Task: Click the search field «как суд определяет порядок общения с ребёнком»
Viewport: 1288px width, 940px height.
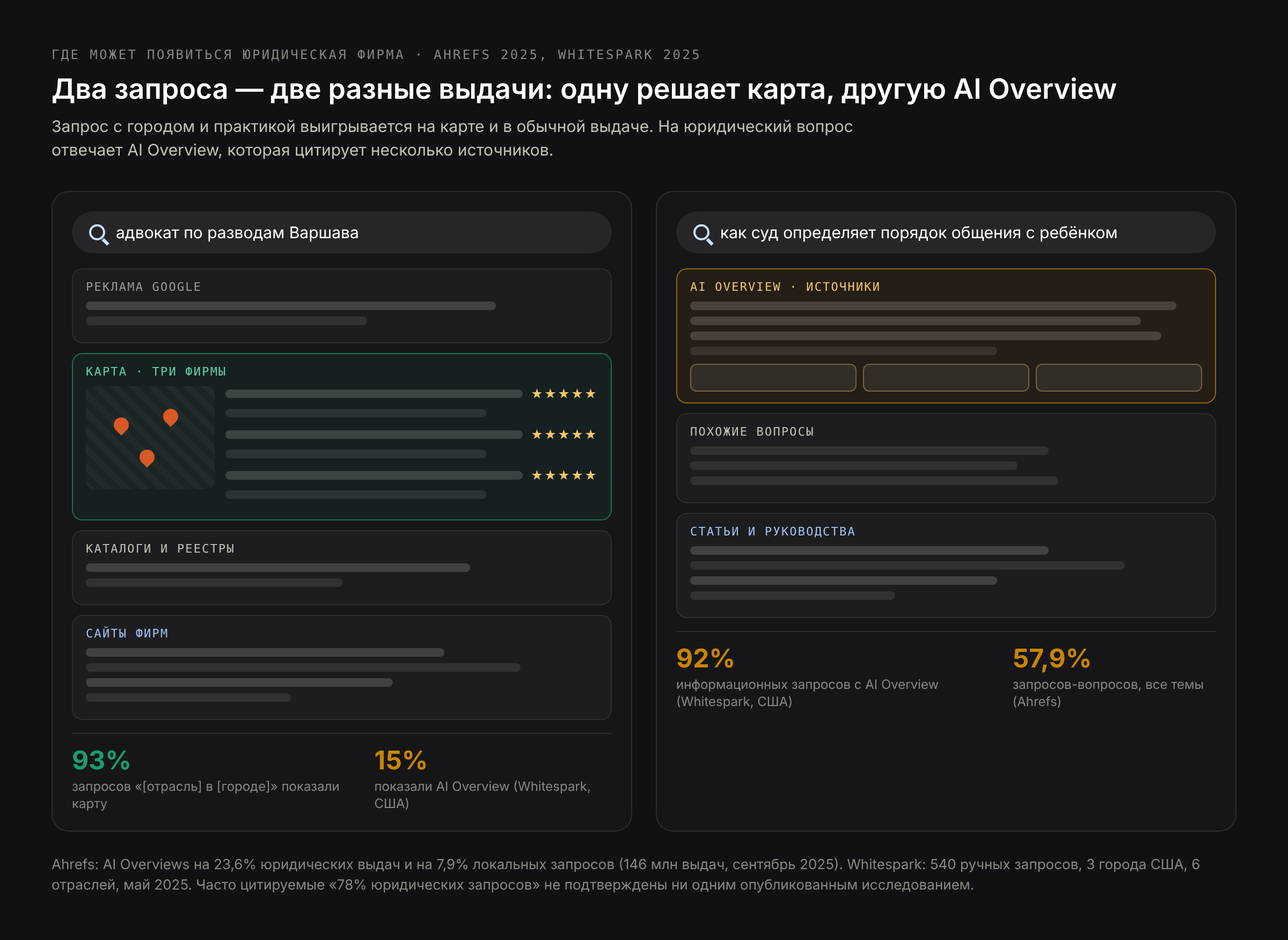Action: point(946,233)
